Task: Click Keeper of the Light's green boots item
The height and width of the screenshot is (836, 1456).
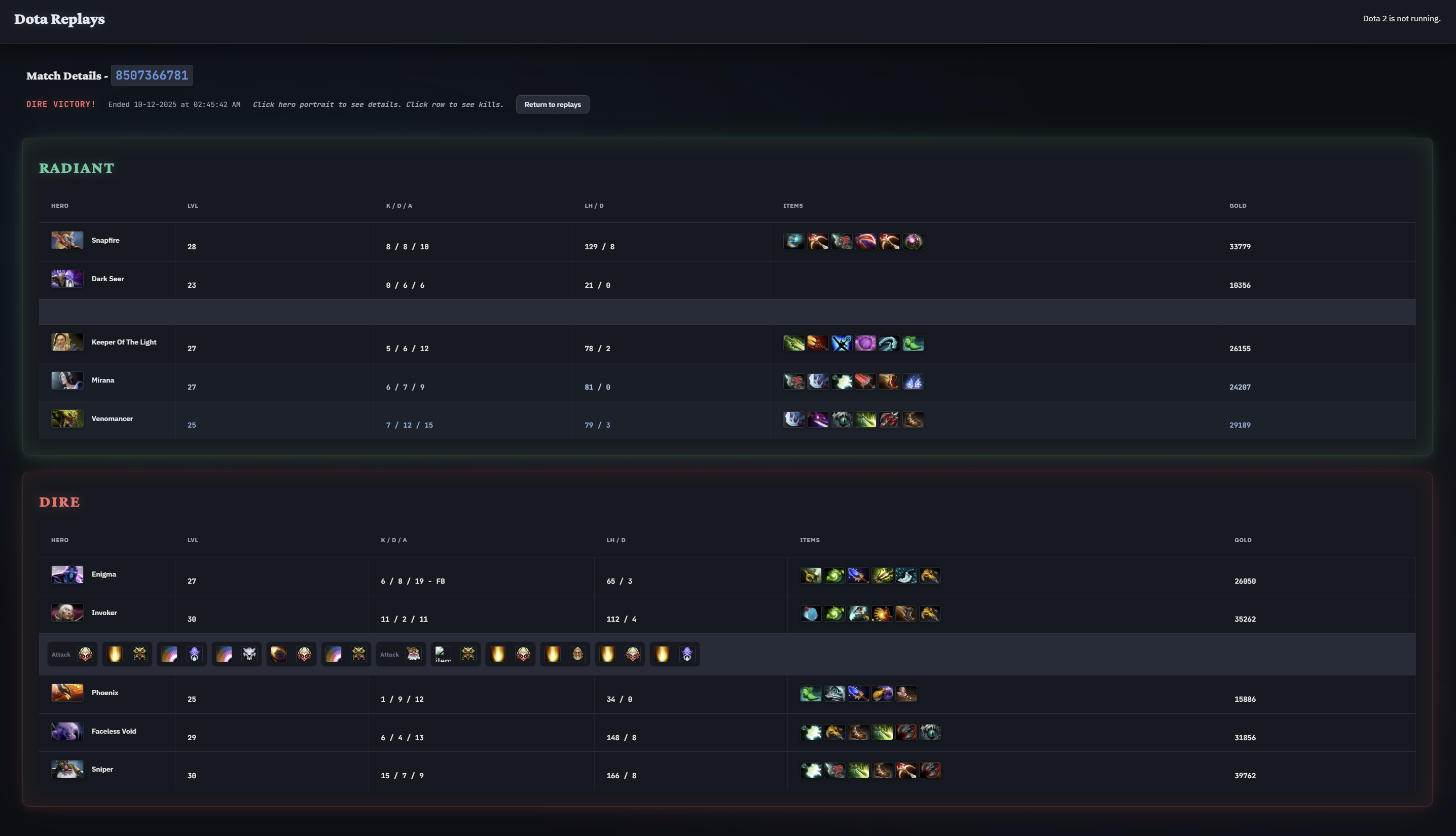Action: point(913,344)
